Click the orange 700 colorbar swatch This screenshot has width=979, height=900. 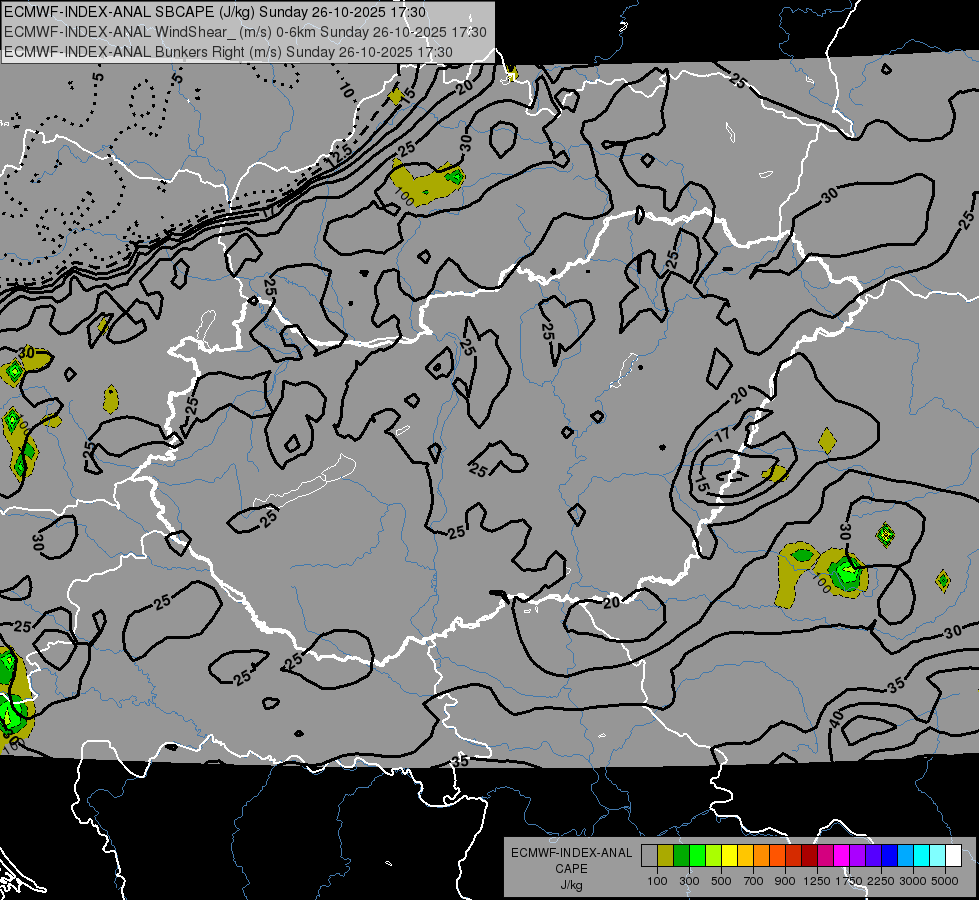pyautogui.click(x=762, y=855)
